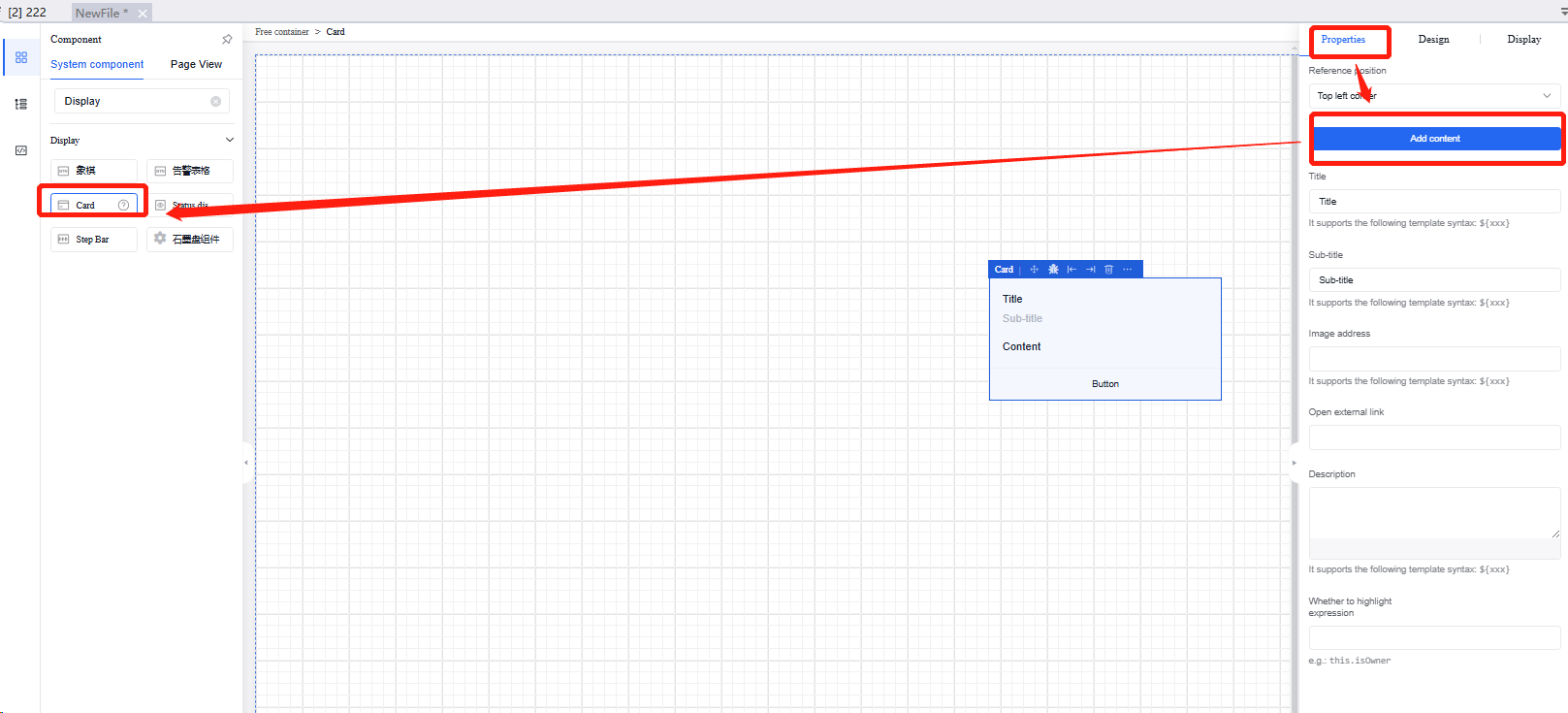This screenshot has height=713, width=1568.
Task: Select the 石墨盘组件 component
Action: point(190,240)
